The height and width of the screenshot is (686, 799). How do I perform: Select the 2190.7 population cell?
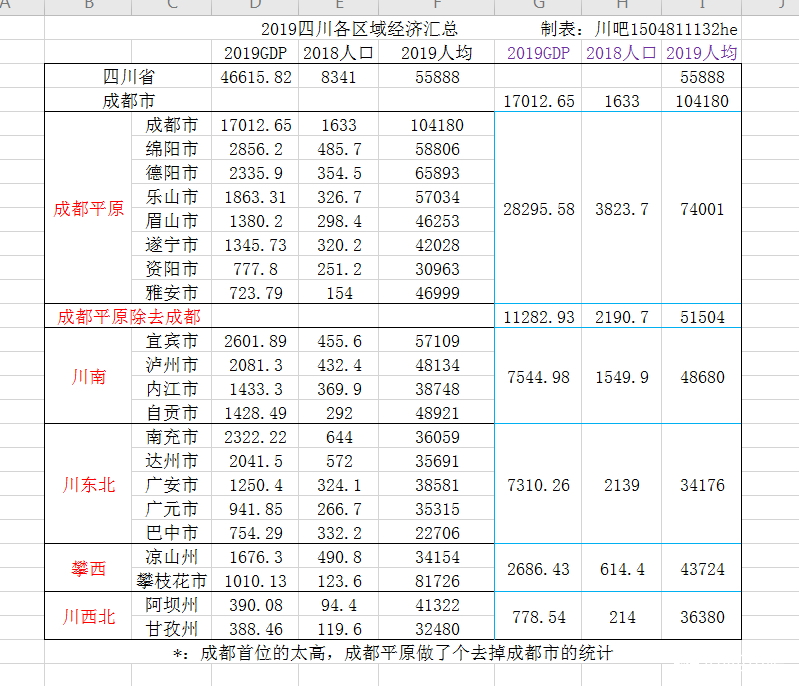pos(622,317)
